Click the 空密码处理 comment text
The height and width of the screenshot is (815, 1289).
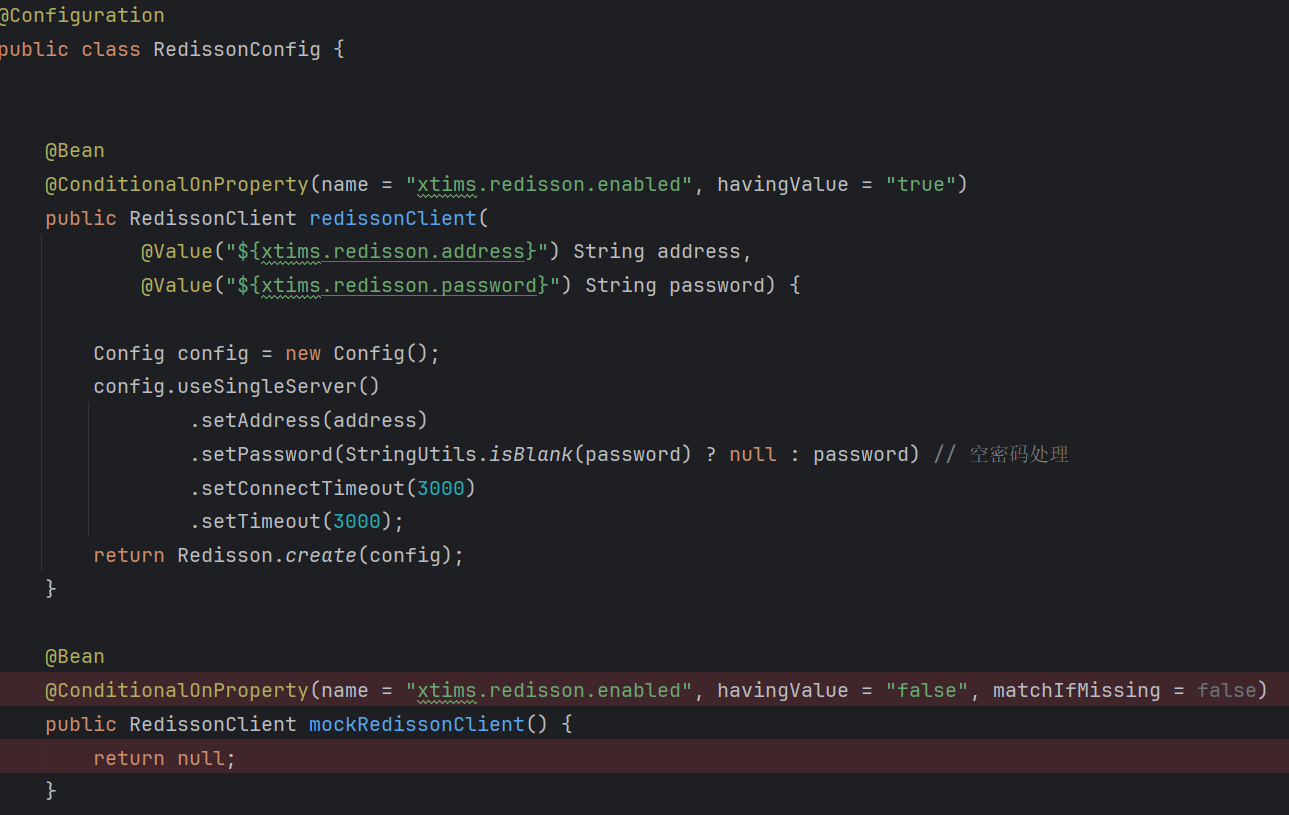point(1018,453)
